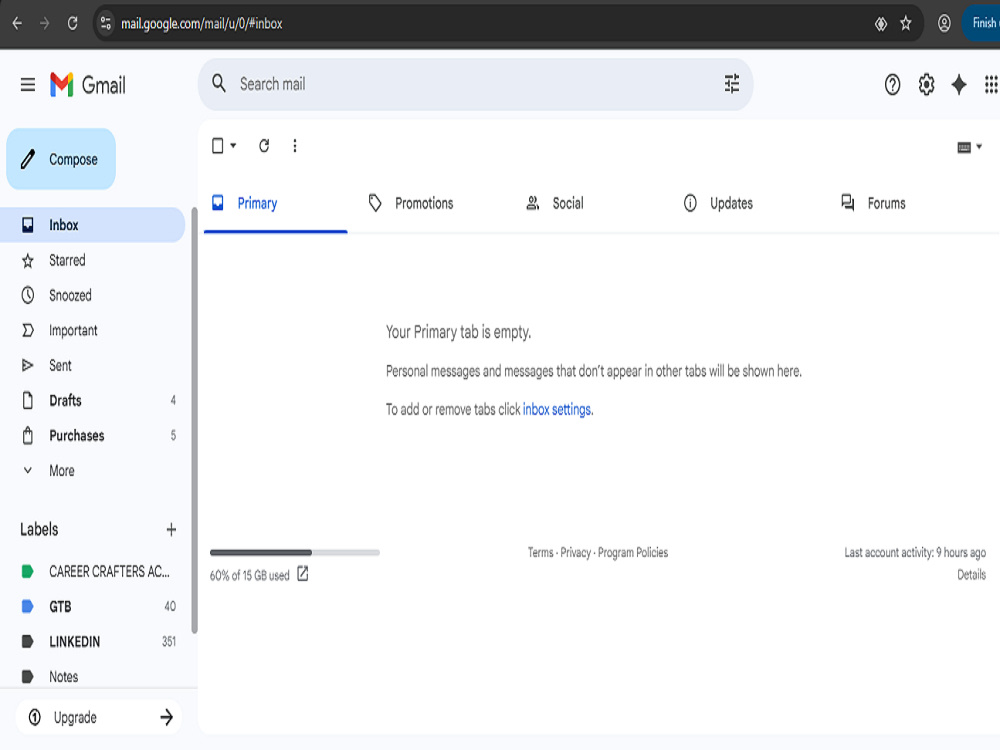The image size is (1000, 750).
Task: Open the Inbox folder
Action: (92, 225)
